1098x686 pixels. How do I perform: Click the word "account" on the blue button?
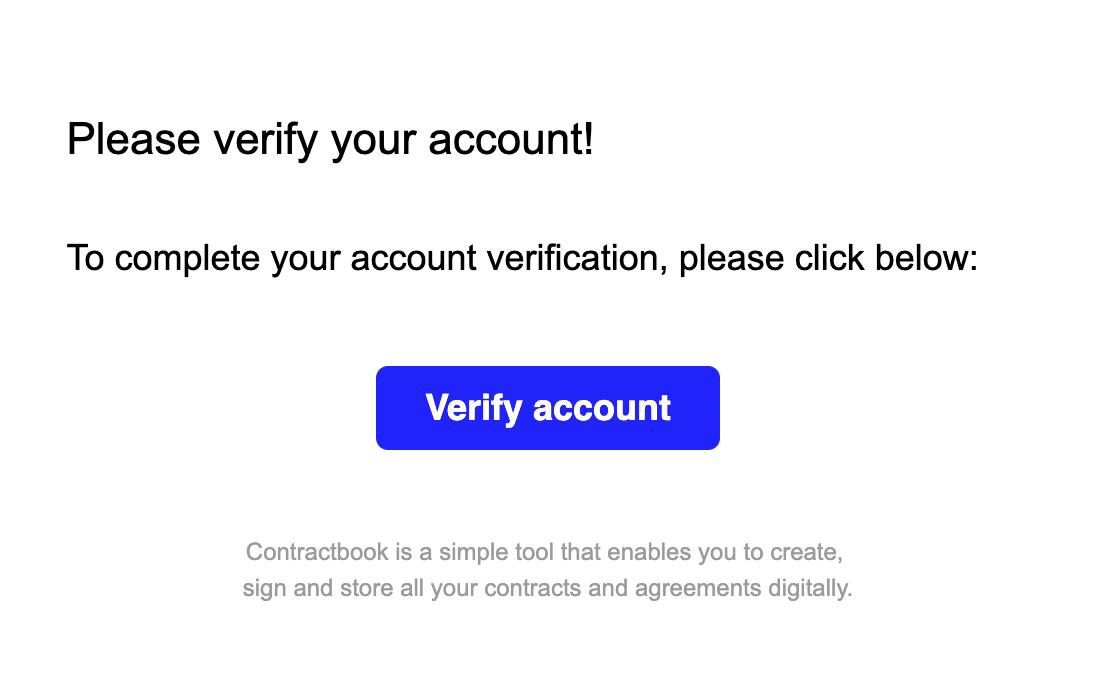(602, 408)
